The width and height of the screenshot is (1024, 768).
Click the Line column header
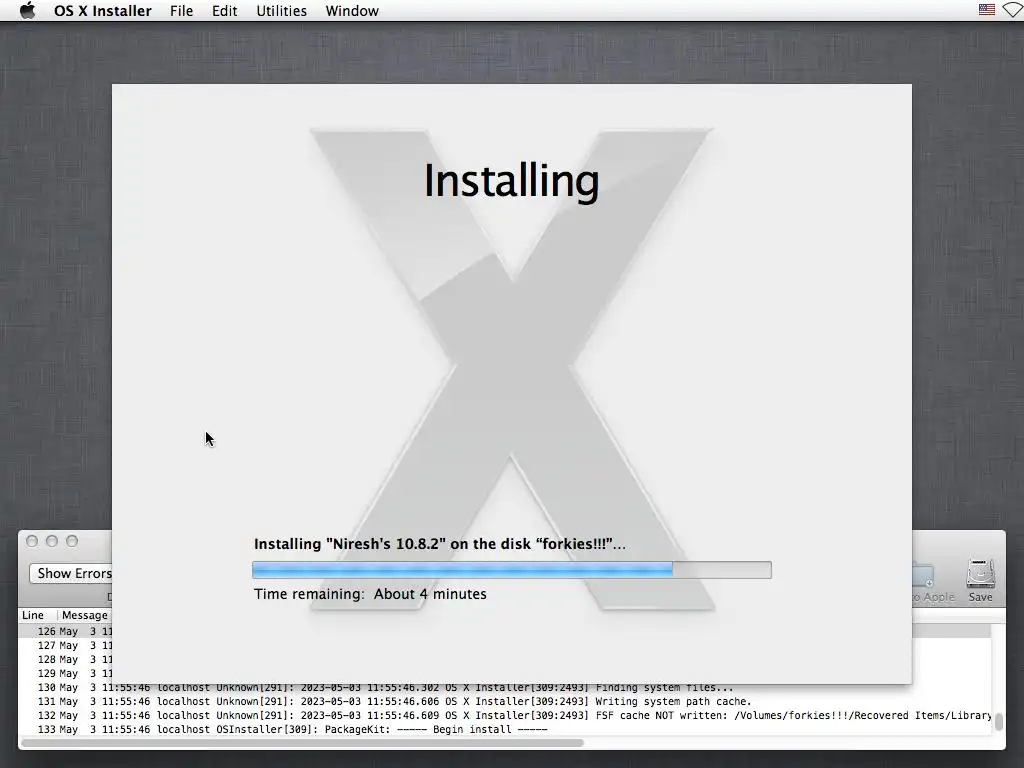click(x=33, y=615)
